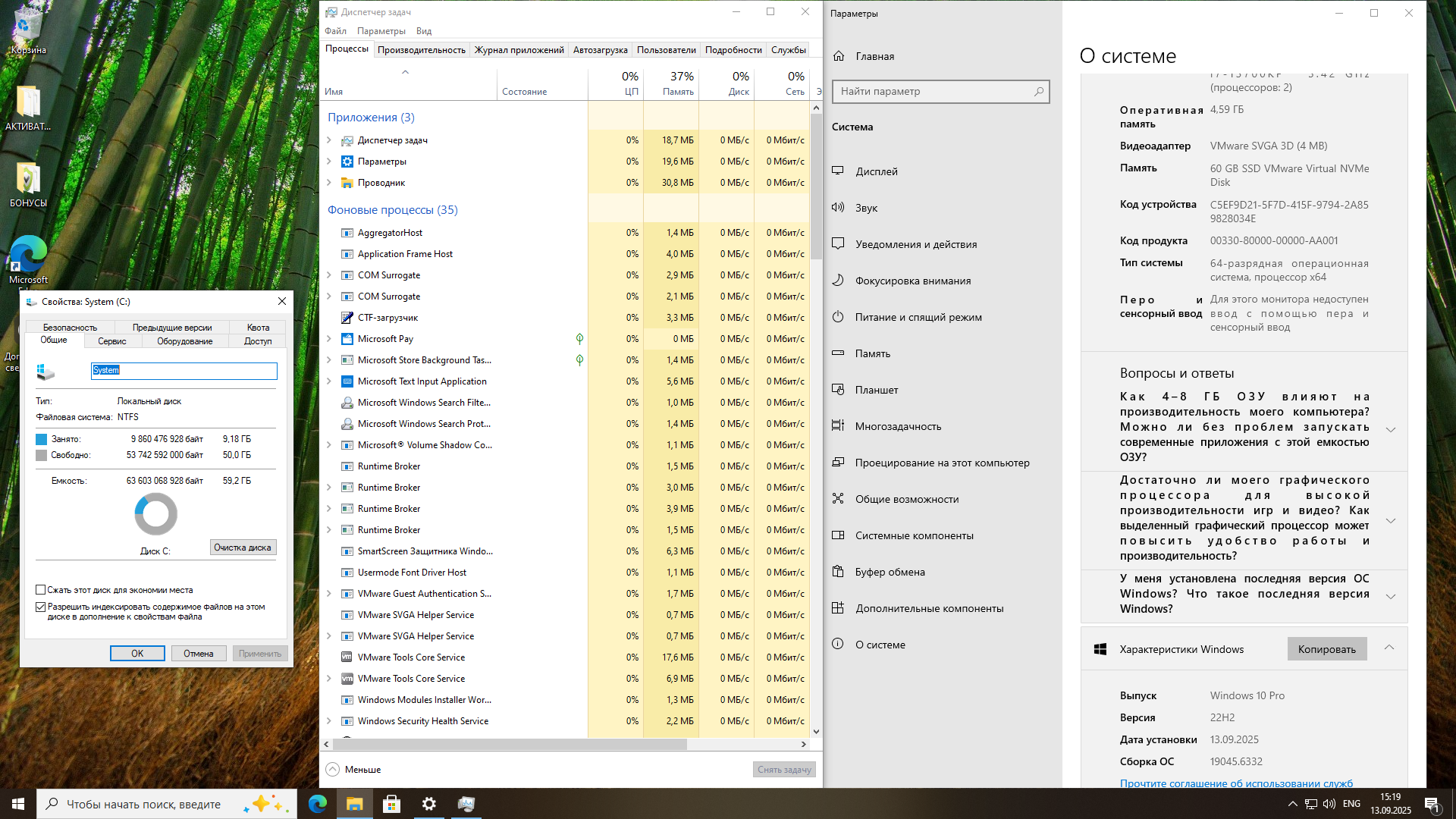This screenshot has width=1456, height=819.
Task: Open the Службы tab
Action: (788, 50)
